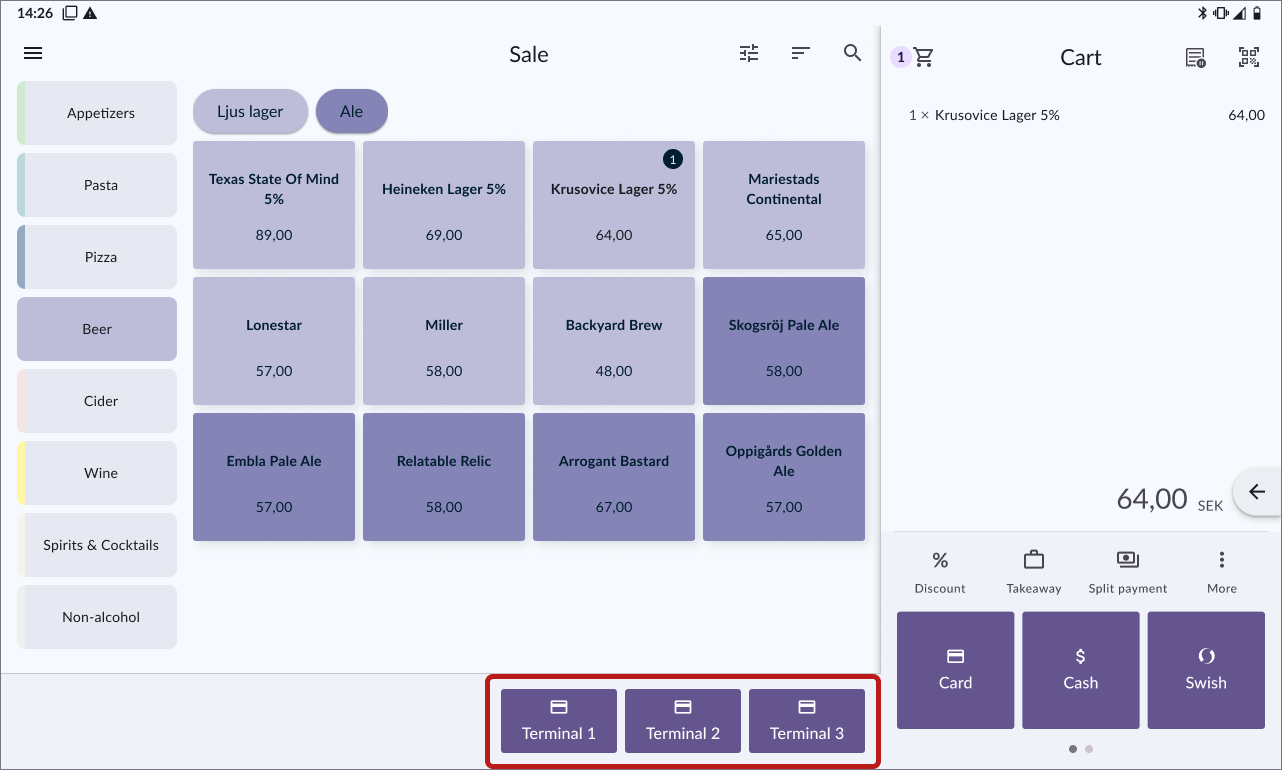Screen dimensions: 1282x770
Task: Select the Non-alcohol category
Action: click(x=97, y=617)
